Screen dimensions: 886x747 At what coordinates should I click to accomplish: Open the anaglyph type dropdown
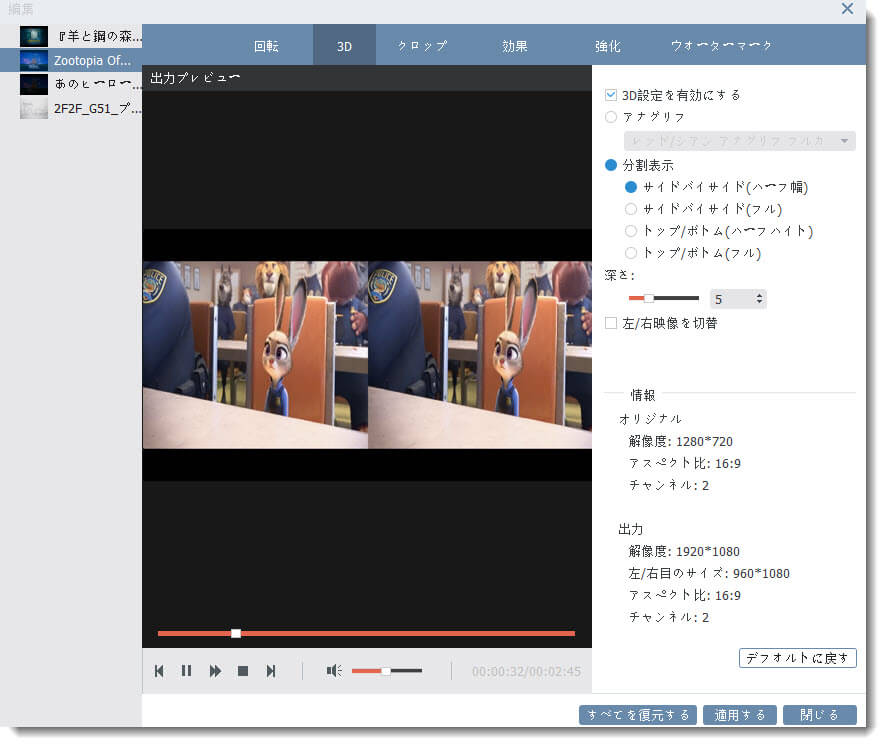coord(740,141)
